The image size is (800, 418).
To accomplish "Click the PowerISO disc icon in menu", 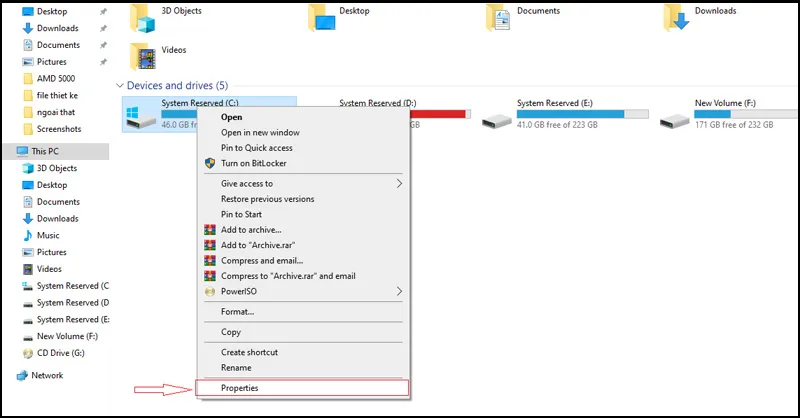I will pyautogui.click(x=210, y=291).
